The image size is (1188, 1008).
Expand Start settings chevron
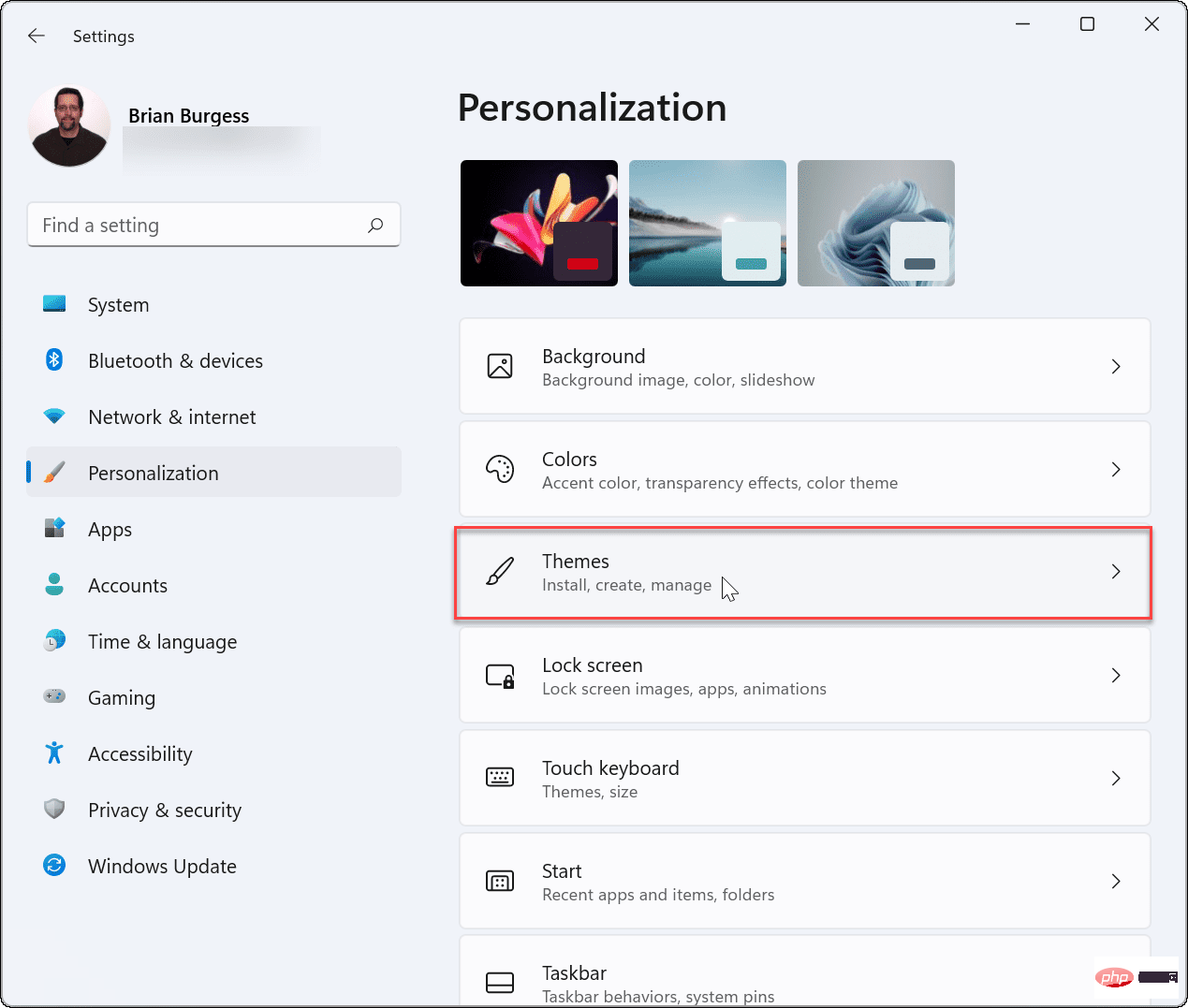1116,881
